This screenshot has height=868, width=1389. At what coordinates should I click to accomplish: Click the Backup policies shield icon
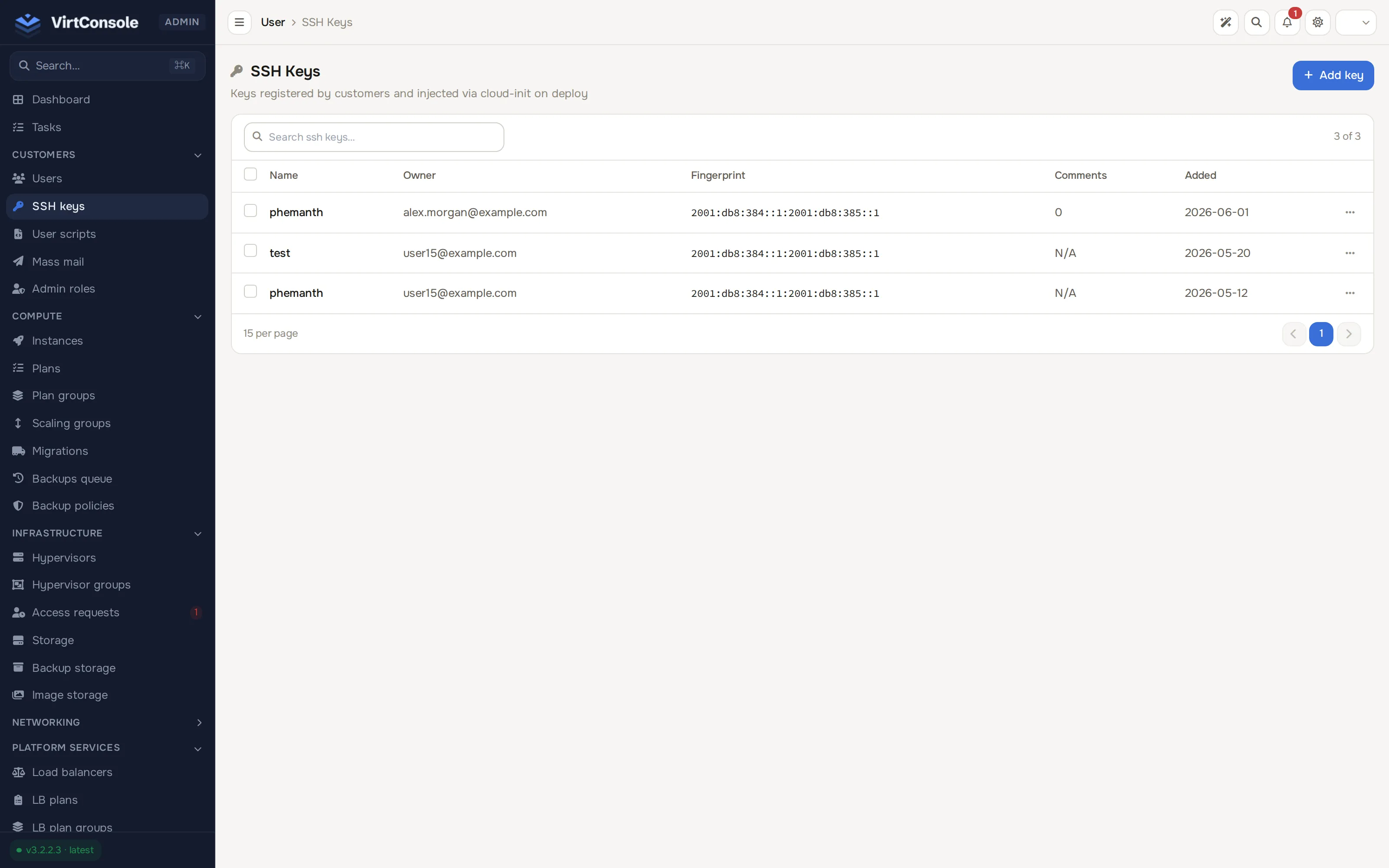click(18, 506)
